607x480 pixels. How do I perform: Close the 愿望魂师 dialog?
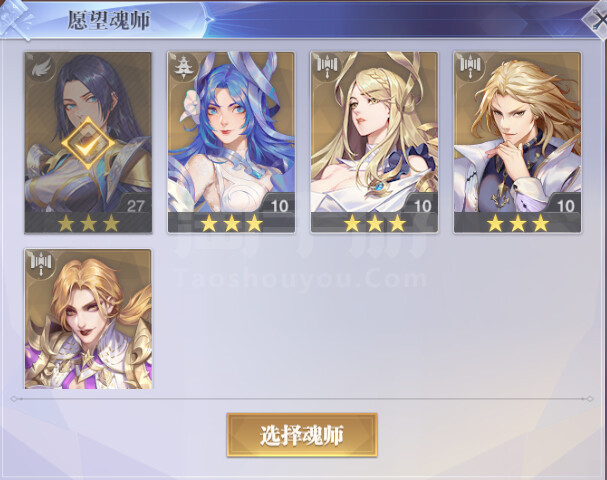point(598,21)
